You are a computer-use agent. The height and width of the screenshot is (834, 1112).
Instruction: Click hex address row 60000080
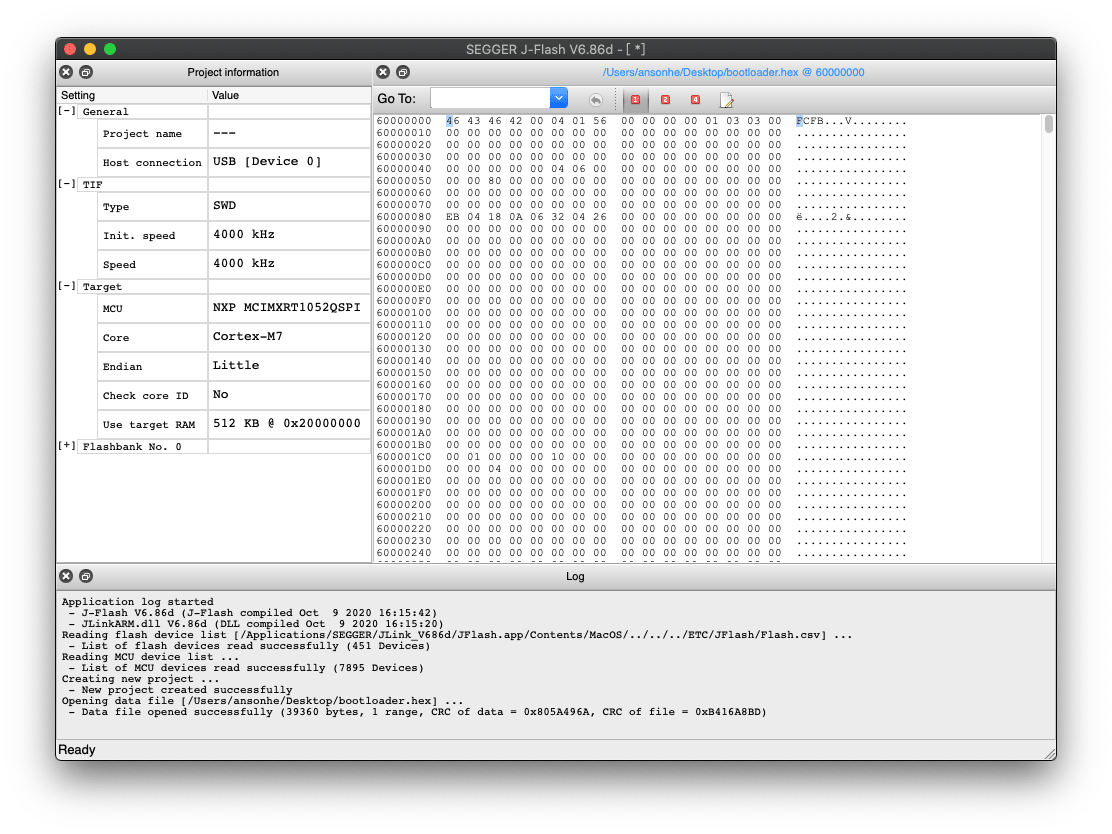pos(404,217)
